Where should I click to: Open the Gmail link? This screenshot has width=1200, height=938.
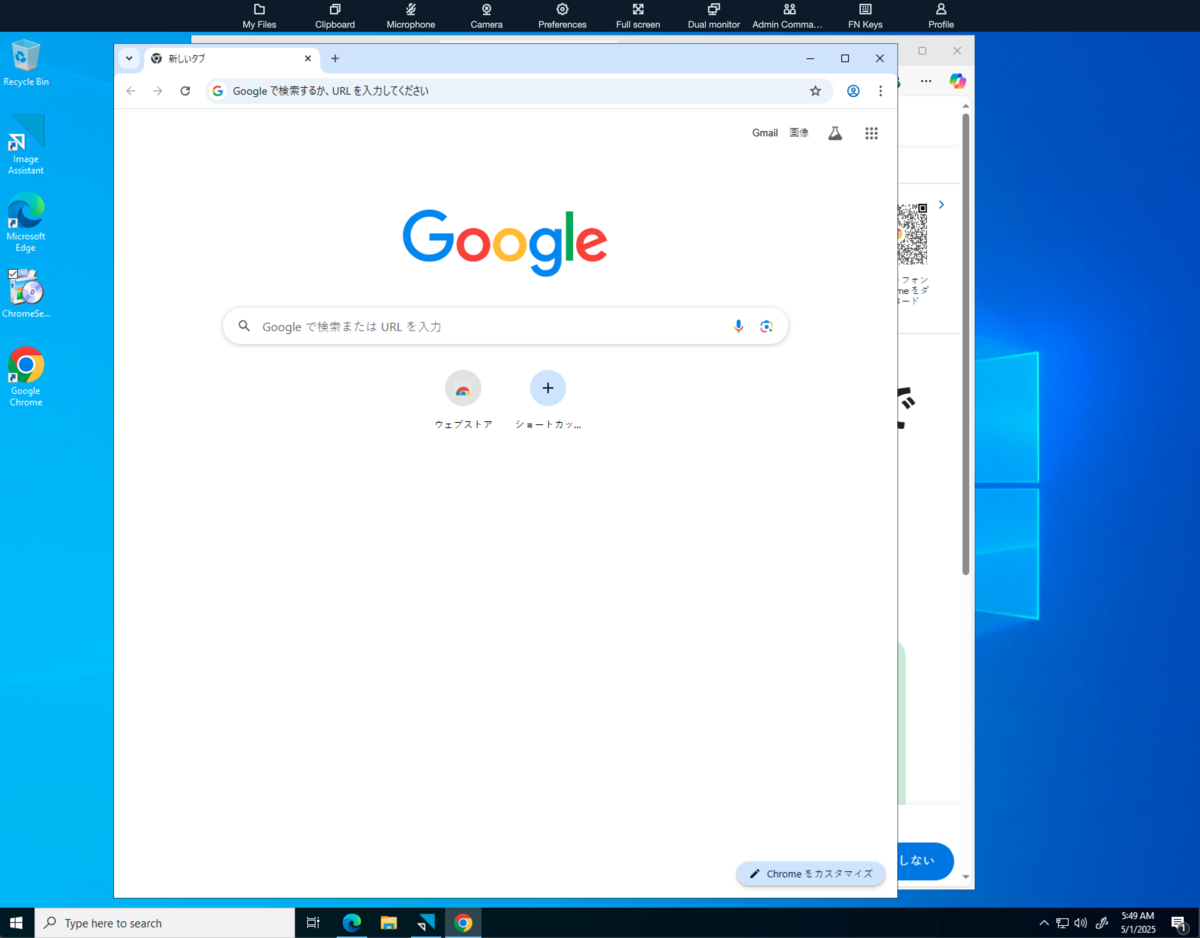tap(765, 133)
